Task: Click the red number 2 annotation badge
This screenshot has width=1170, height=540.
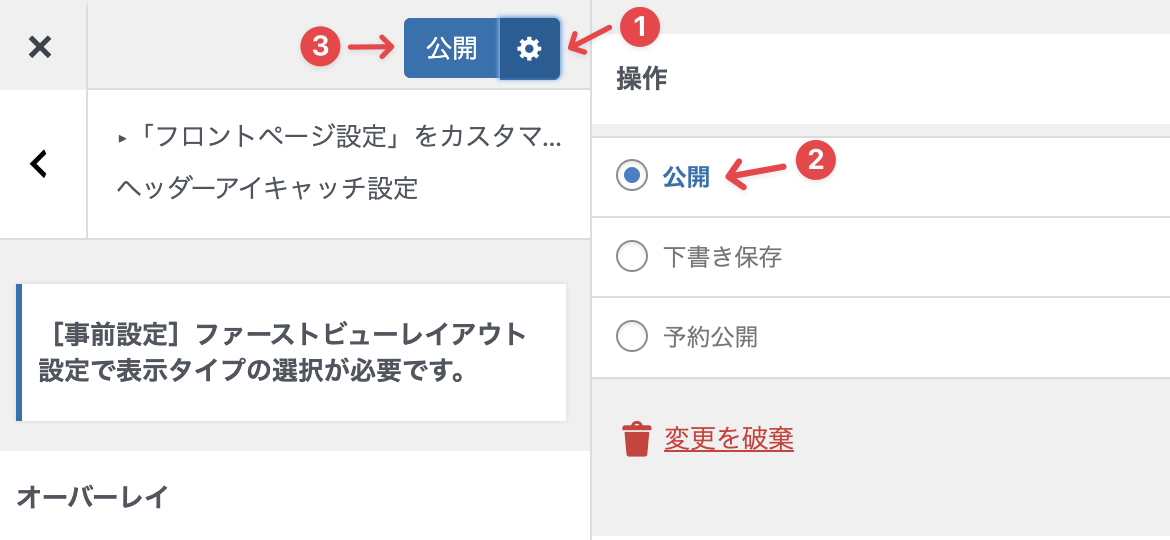Action: coord(815,159)
